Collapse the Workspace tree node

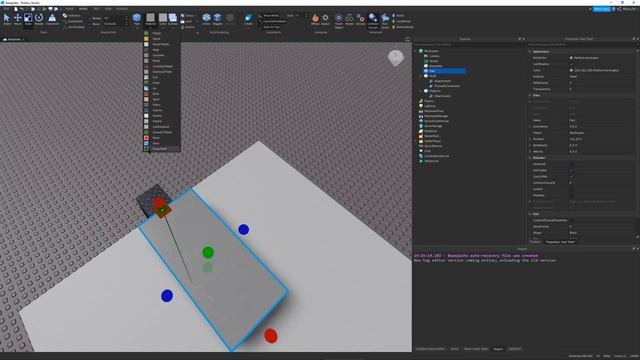tap(416, 51)
